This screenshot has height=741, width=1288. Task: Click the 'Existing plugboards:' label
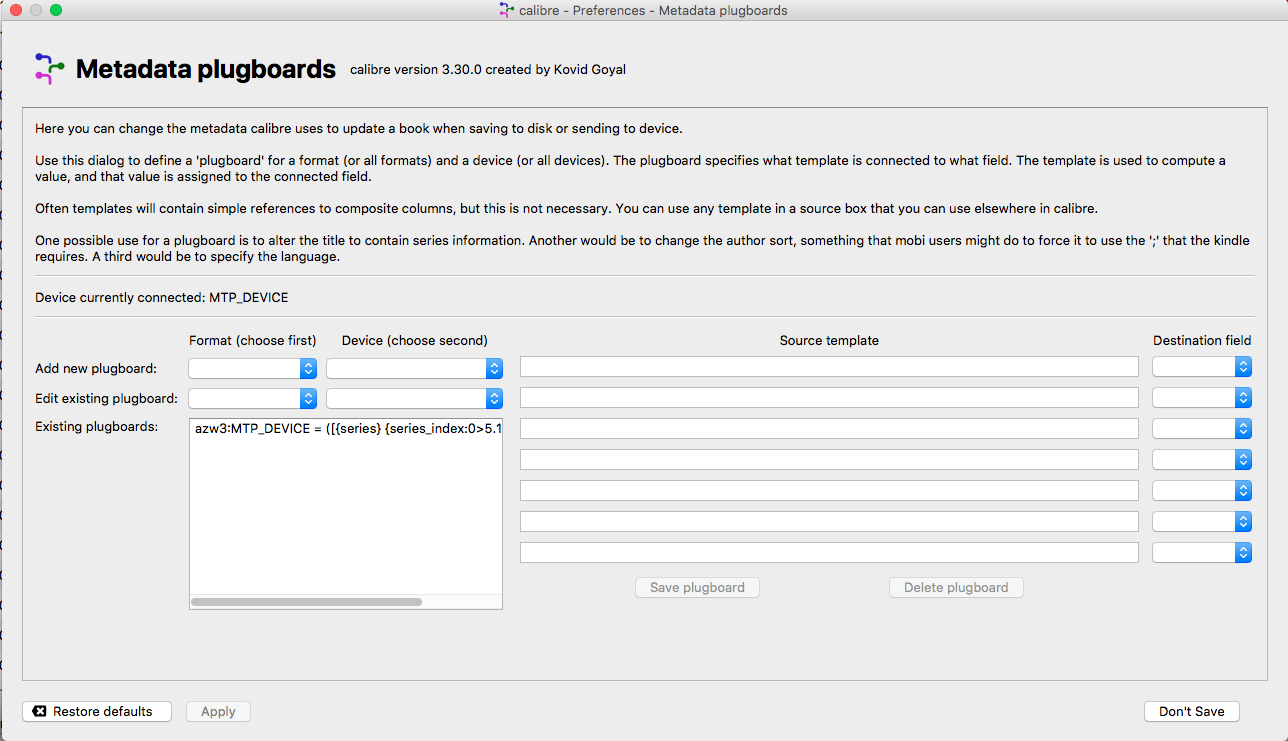96,428
